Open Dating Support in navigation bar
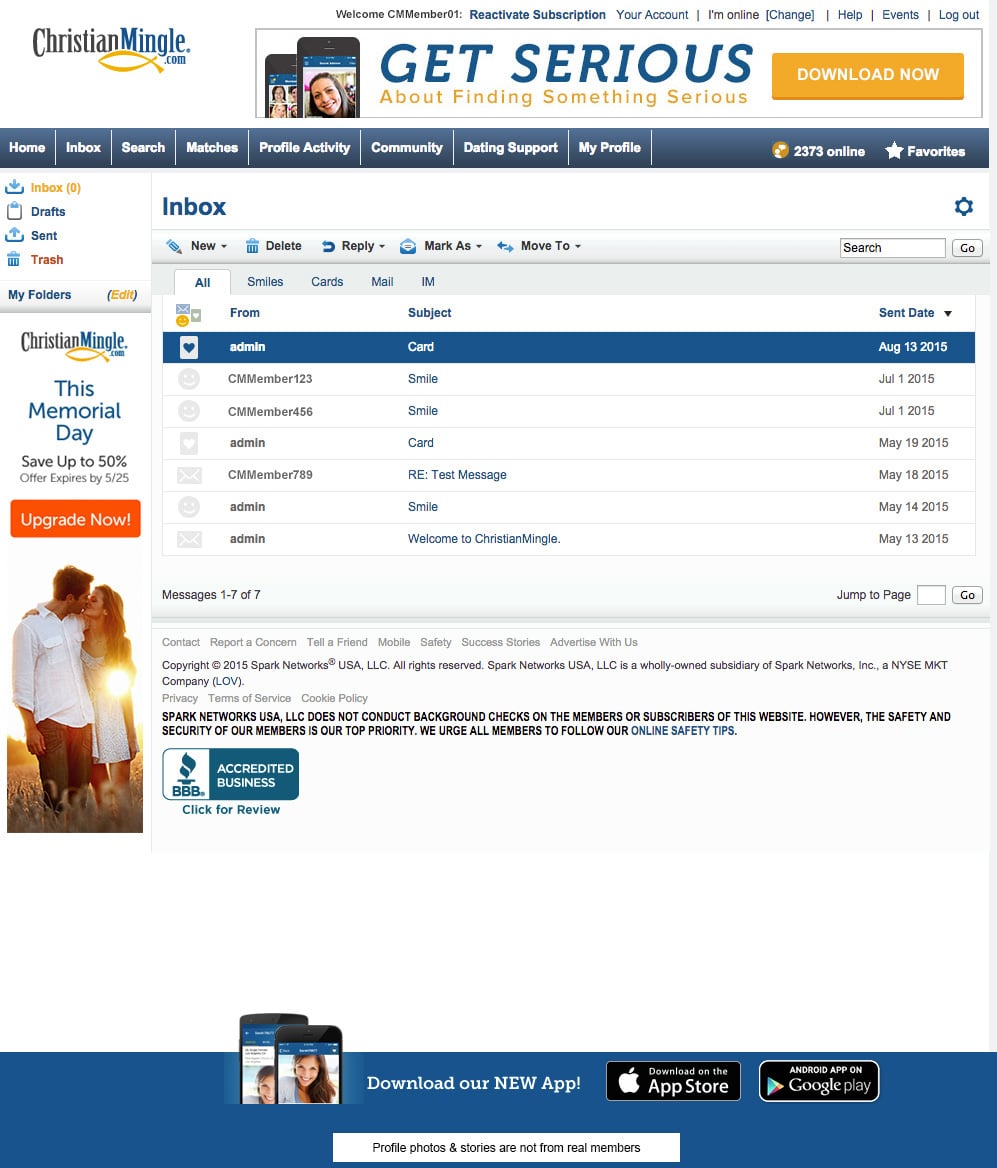 coord(510,147)
